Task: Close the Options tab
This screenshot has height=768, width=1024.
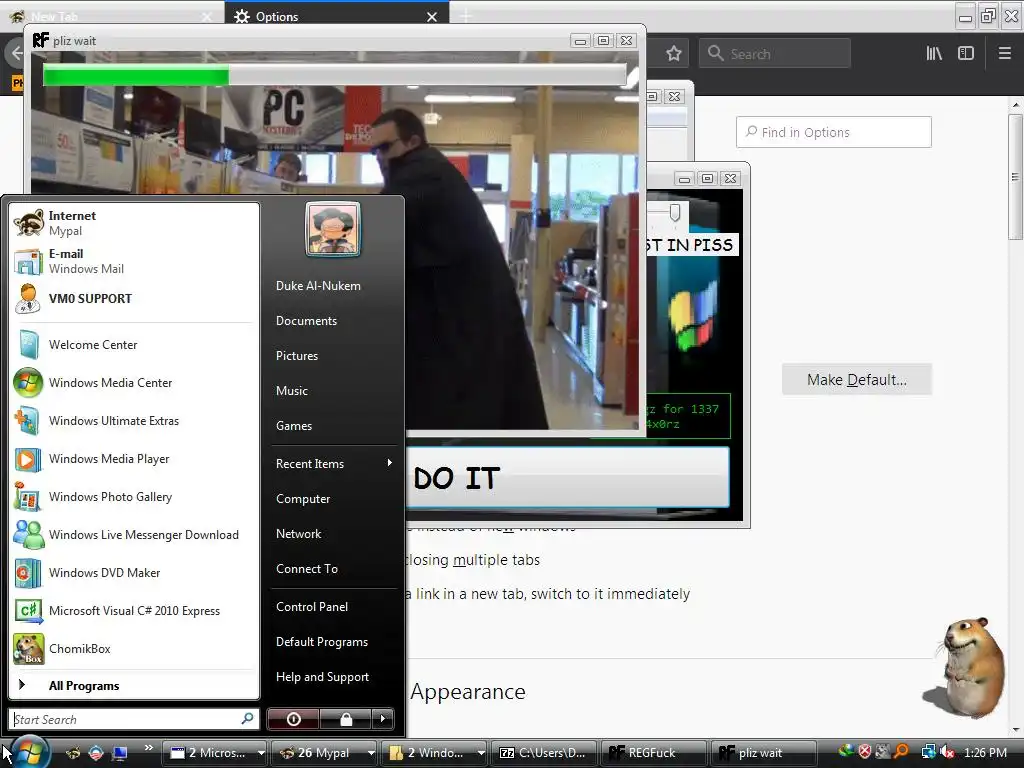Action: point(432,17)
